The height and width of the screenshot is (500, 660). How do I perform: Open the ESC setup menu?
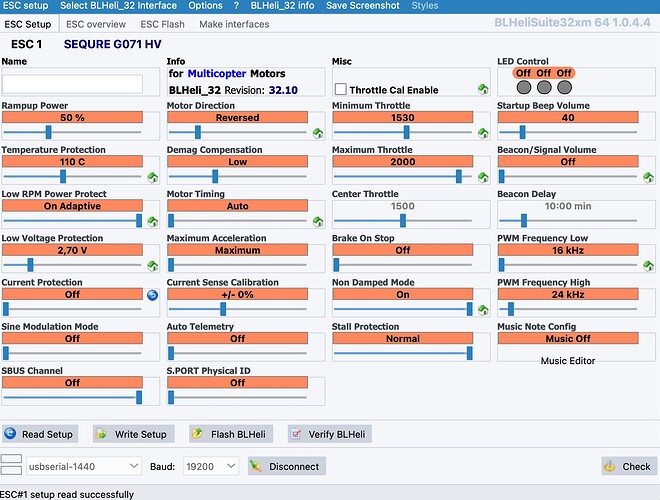[x=26, y=6]
